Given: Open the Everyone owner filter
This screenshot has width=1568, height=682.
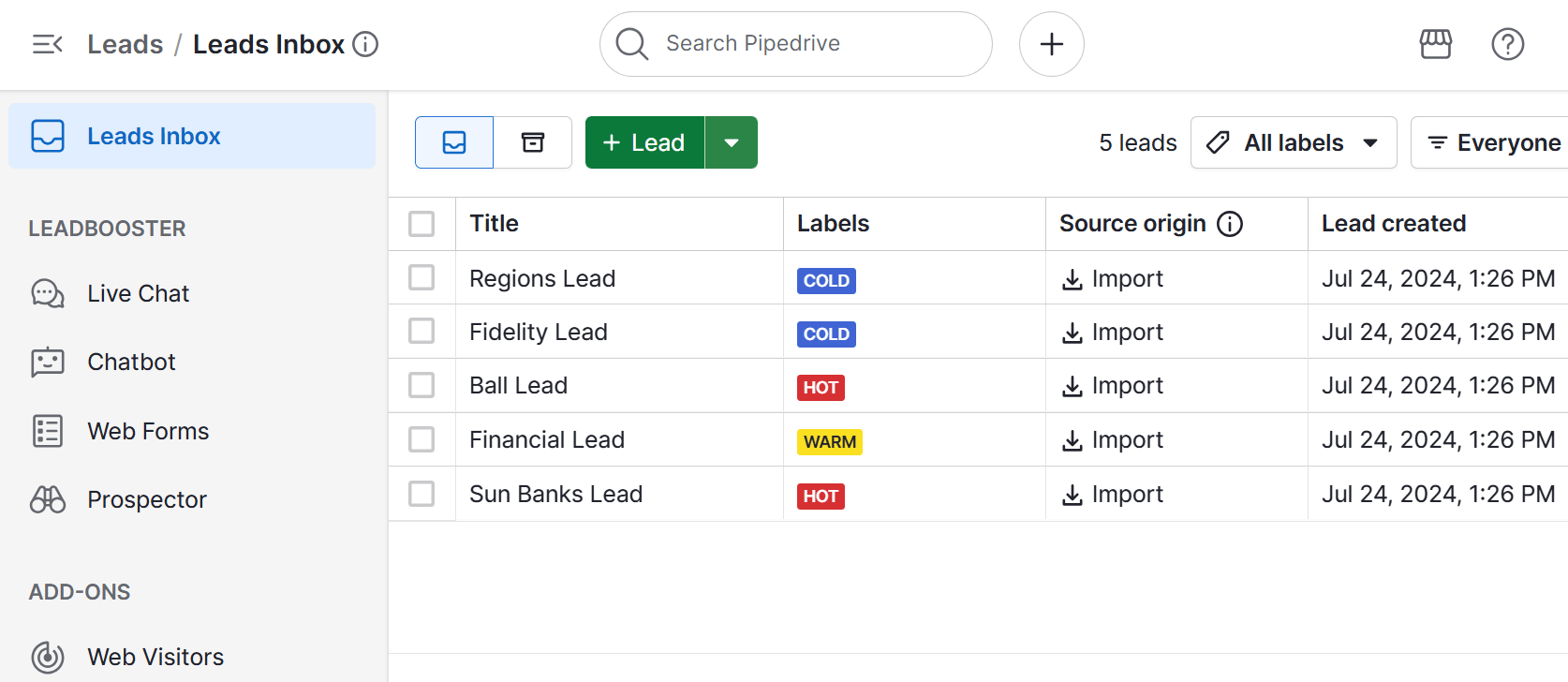Looking at the screenshot, I should point(1493,142).
